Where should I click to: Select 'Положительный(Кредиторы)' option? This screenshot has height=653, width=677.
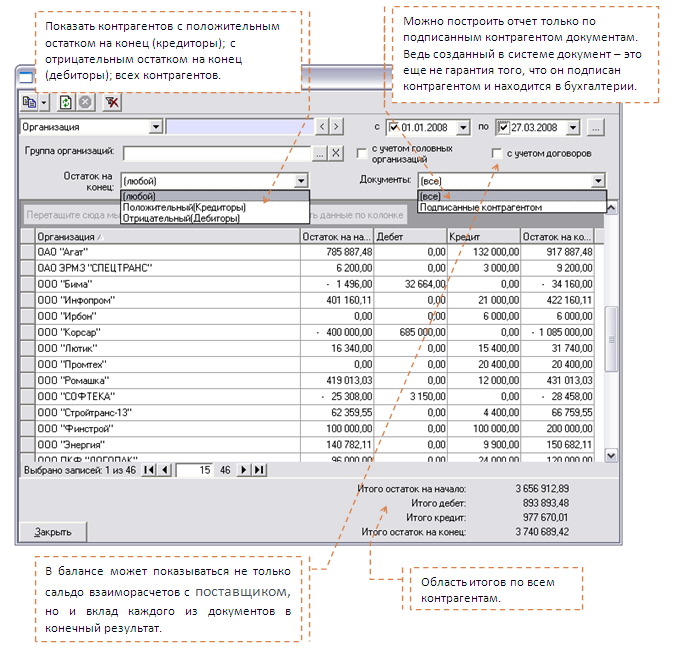(x=215, y=207)
